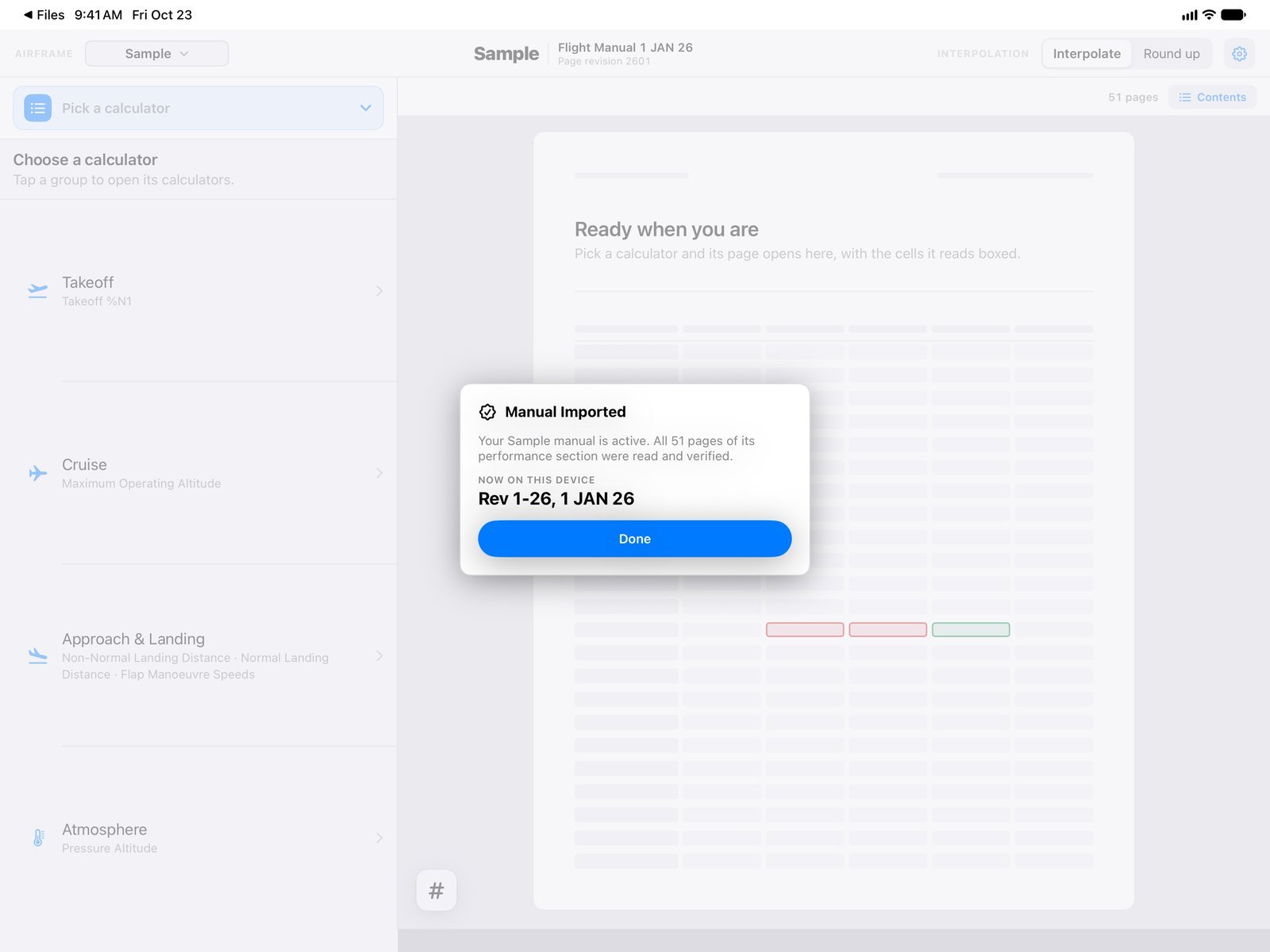
Task: Click the list icon in Pick a calculator
Action: pos(38,108)
